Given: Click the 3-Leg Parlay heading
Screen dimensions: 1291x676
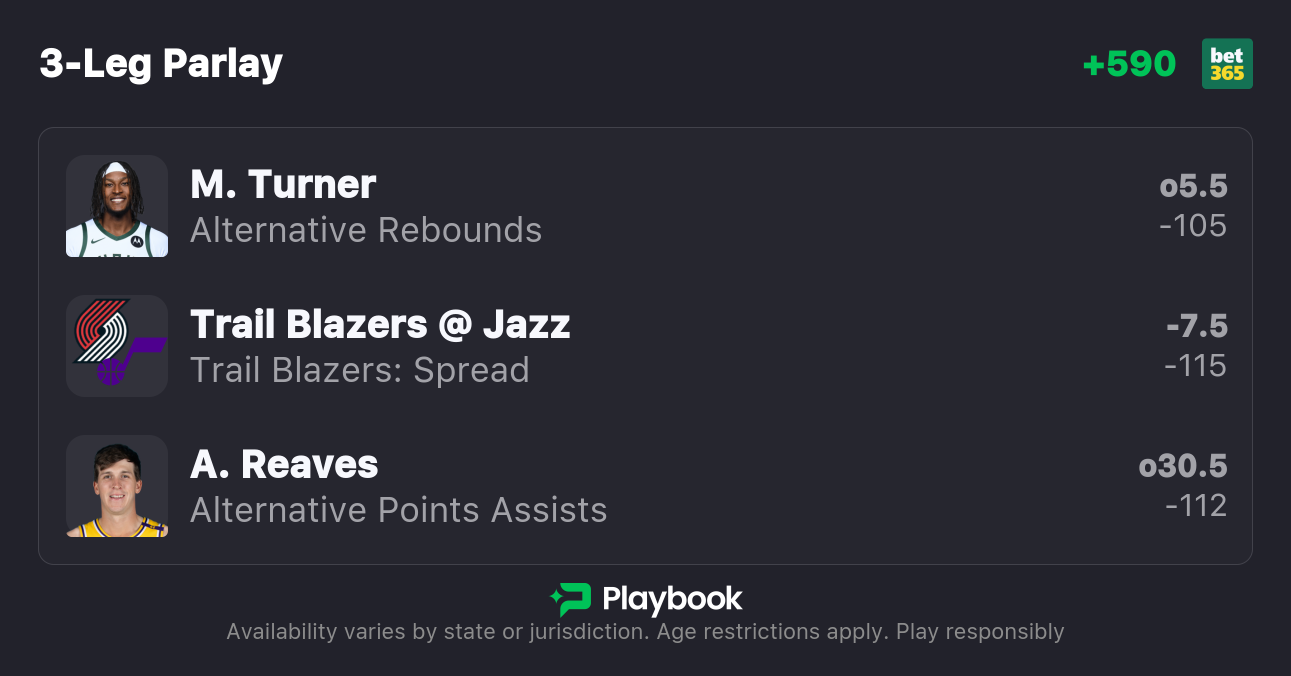Looking at the screenshot, I should (161, 64).
